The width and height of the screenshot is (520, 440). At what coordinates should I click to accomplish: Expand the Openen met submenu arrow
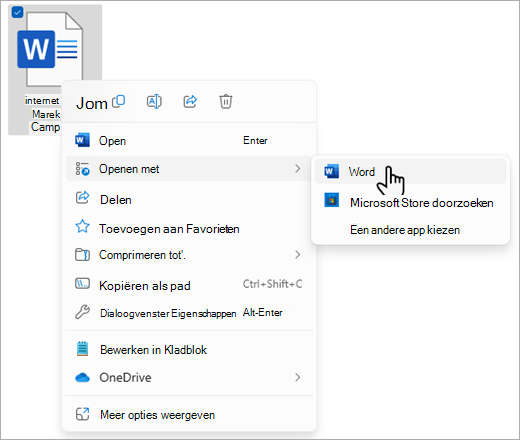[x=298, y=169]
